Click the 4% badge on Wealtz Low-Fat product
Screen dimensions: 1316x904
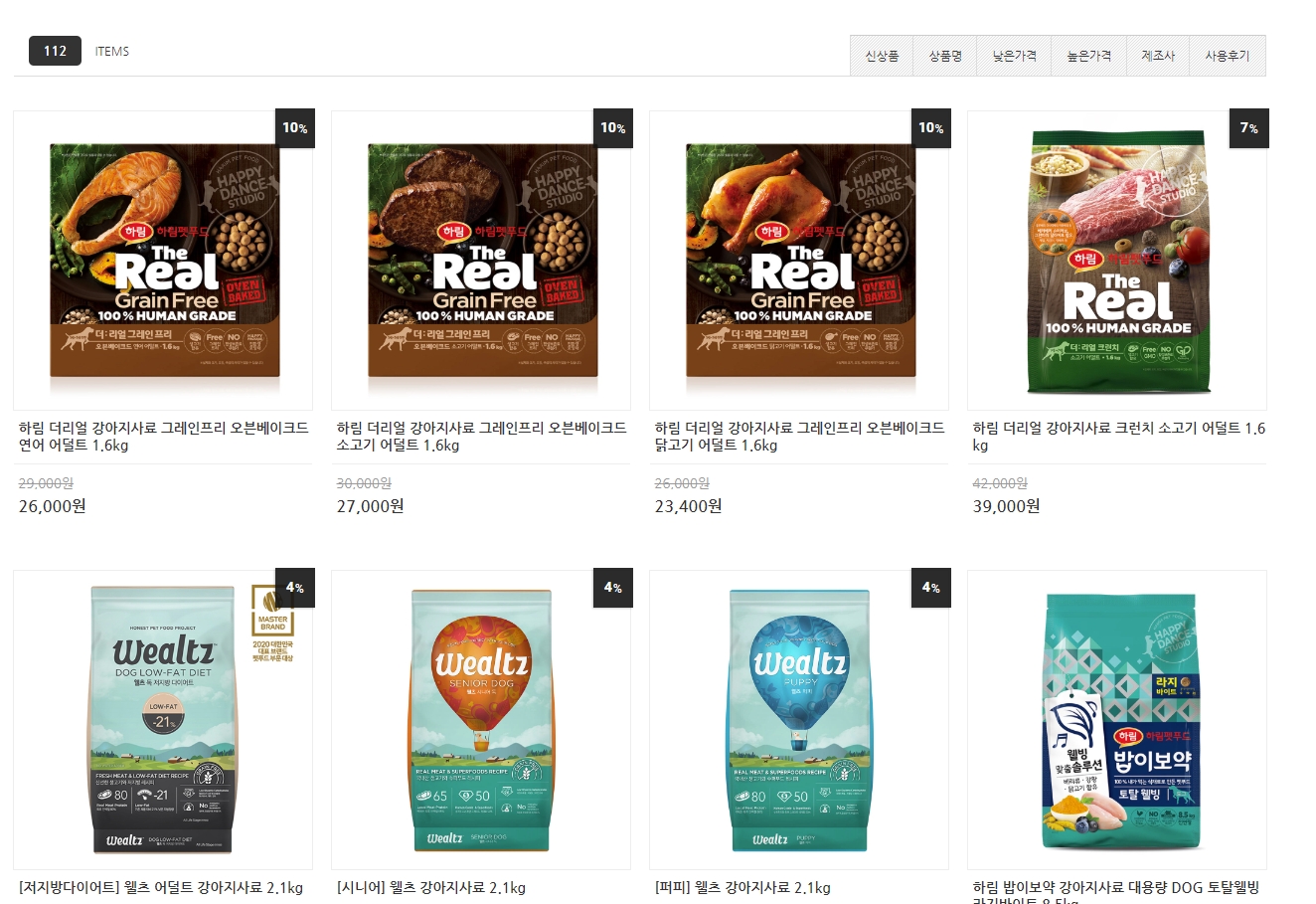click(x=295, y=588)
